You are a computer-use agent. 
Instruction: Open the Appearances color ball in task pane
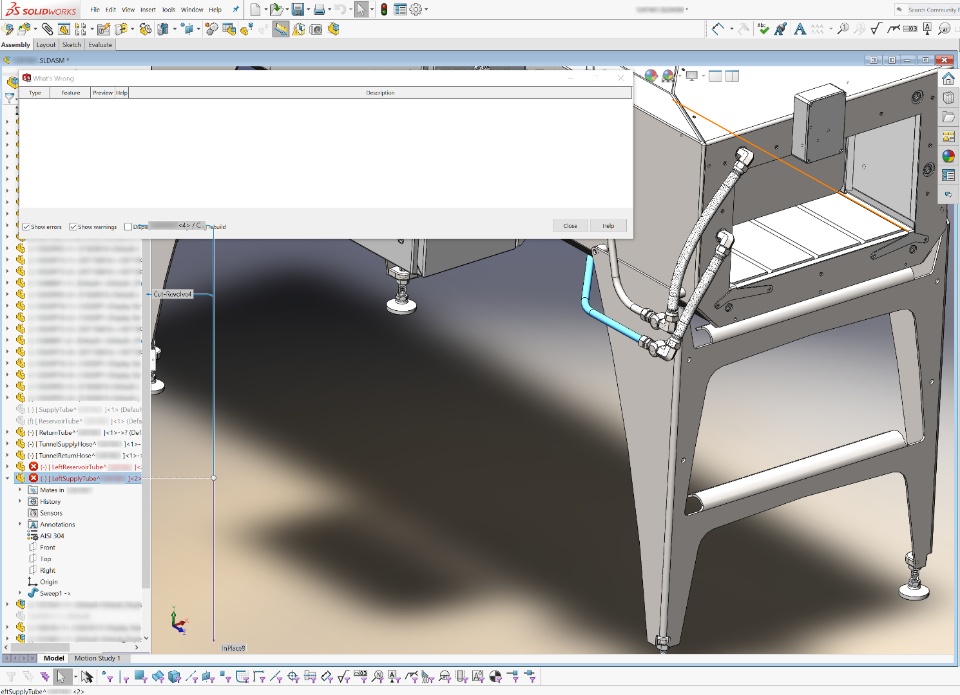tap(948, 156)
